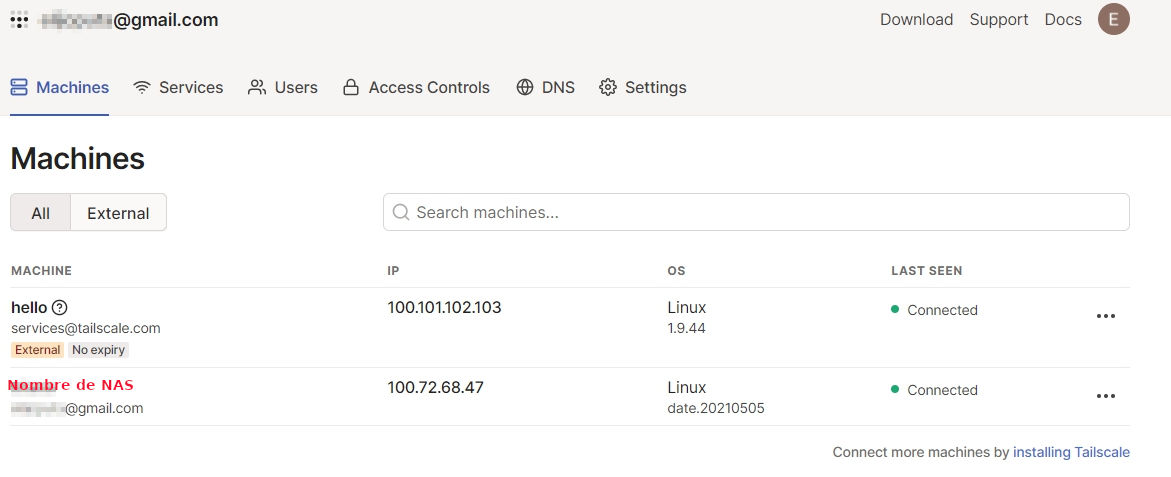Click the DNS globe icon
The width and height of the screenshot is (1171, 477).
(525, 87)
